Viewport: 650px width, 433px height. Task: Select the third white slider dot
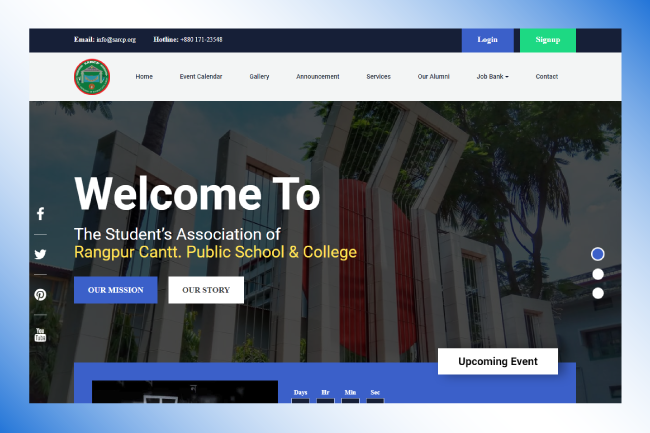[x=598, y=293]
